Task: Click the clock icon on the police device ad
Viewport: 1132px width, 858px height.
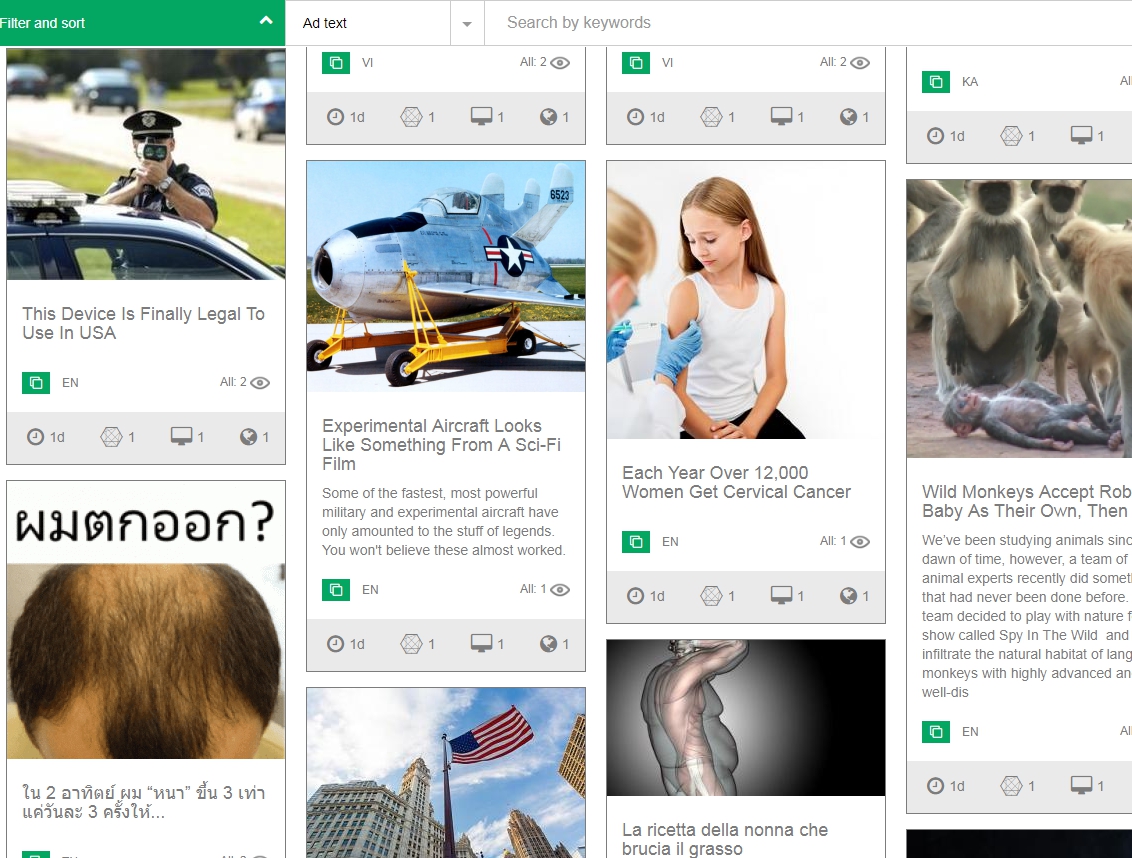Action: (x=35, y=437)
